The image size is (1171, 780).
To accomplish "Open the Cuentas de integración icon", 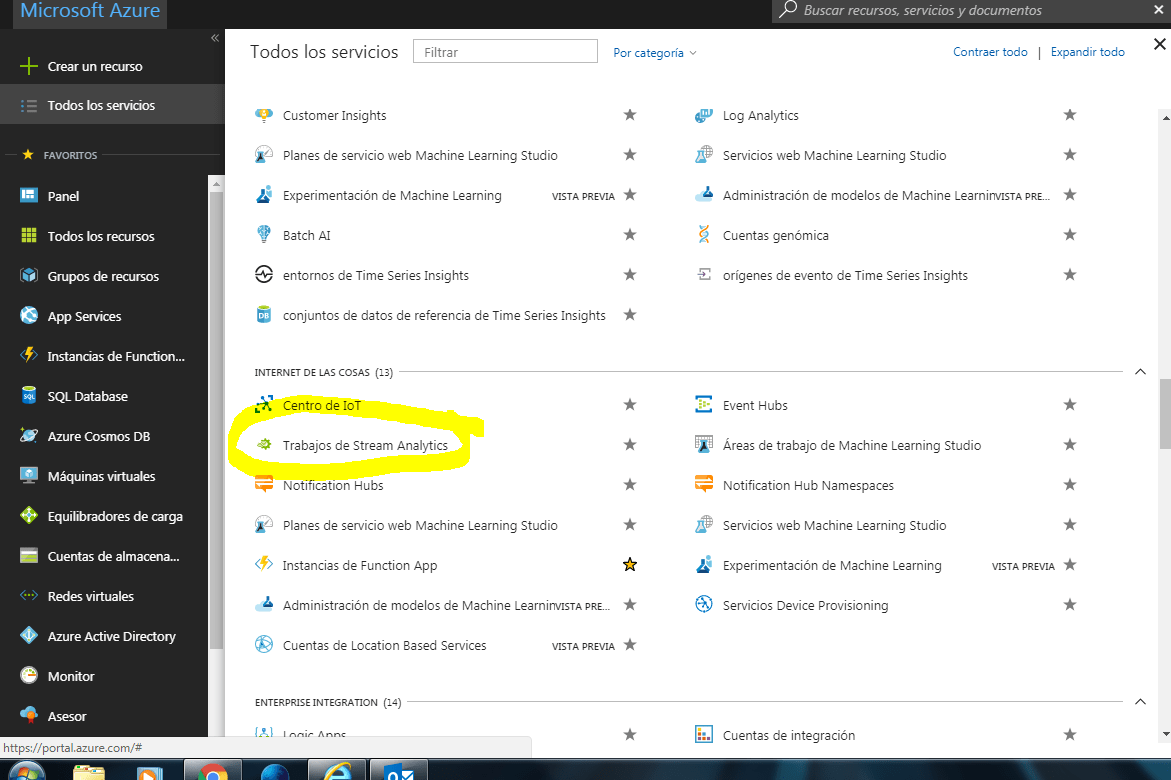I will click(703, 734).
